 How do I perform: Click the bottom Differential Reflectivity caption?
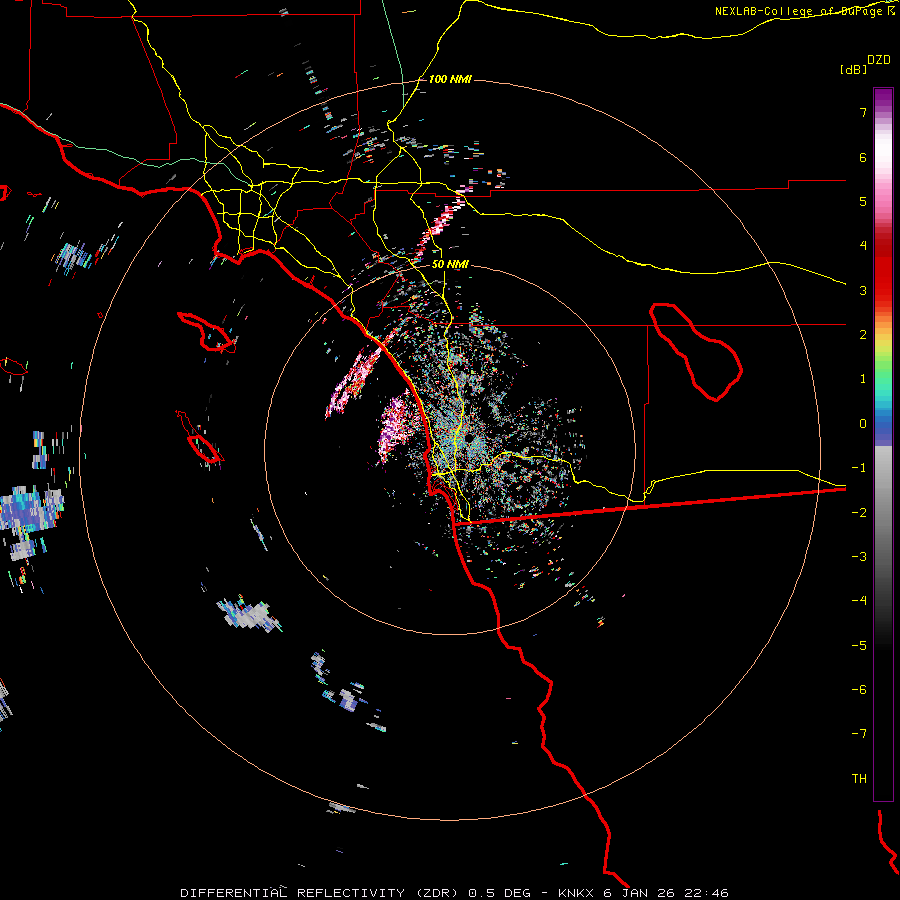[x=454, y=893]
